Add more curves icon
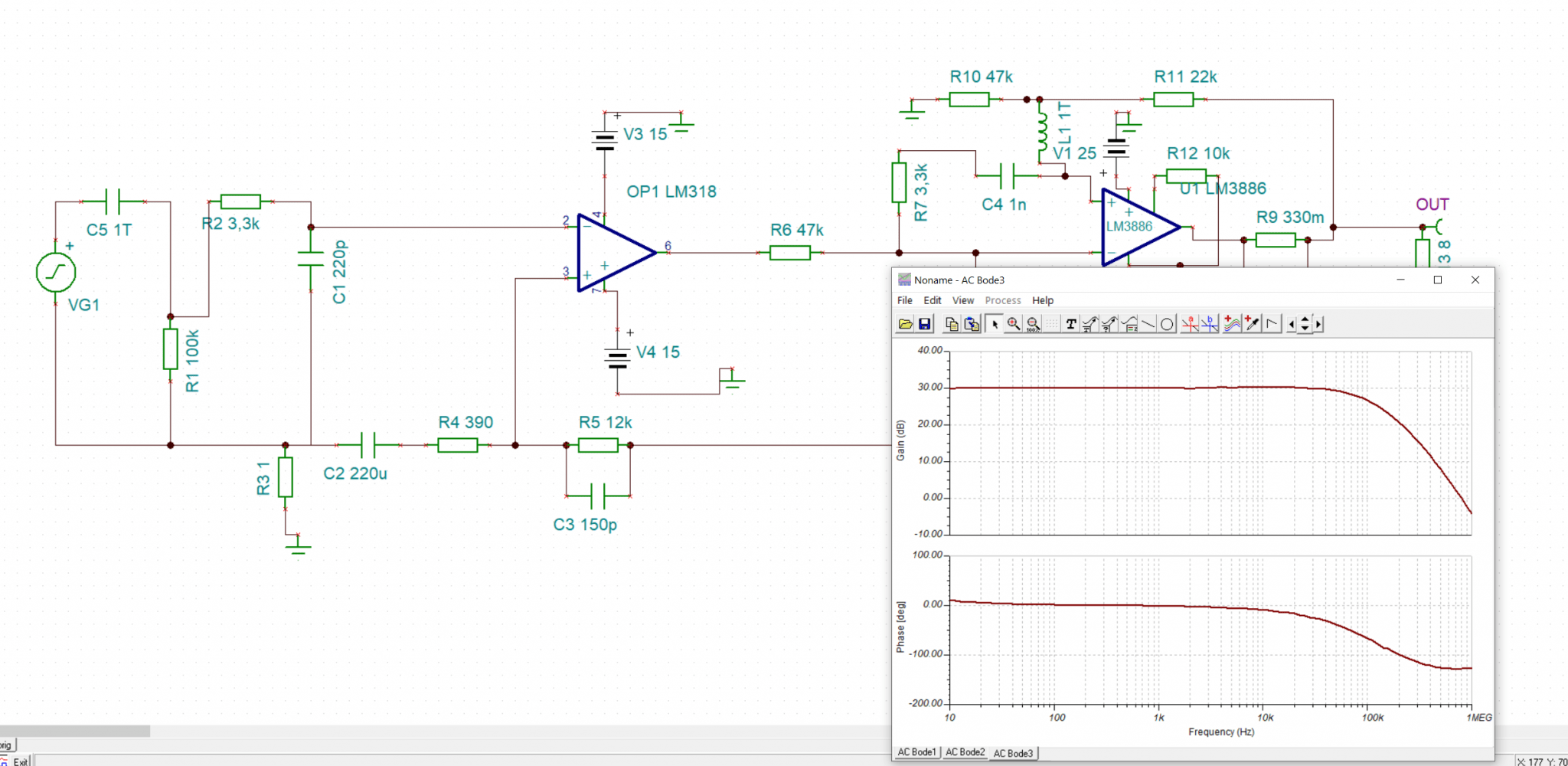The image size is (1568, 766). (x=1232, y=324)
